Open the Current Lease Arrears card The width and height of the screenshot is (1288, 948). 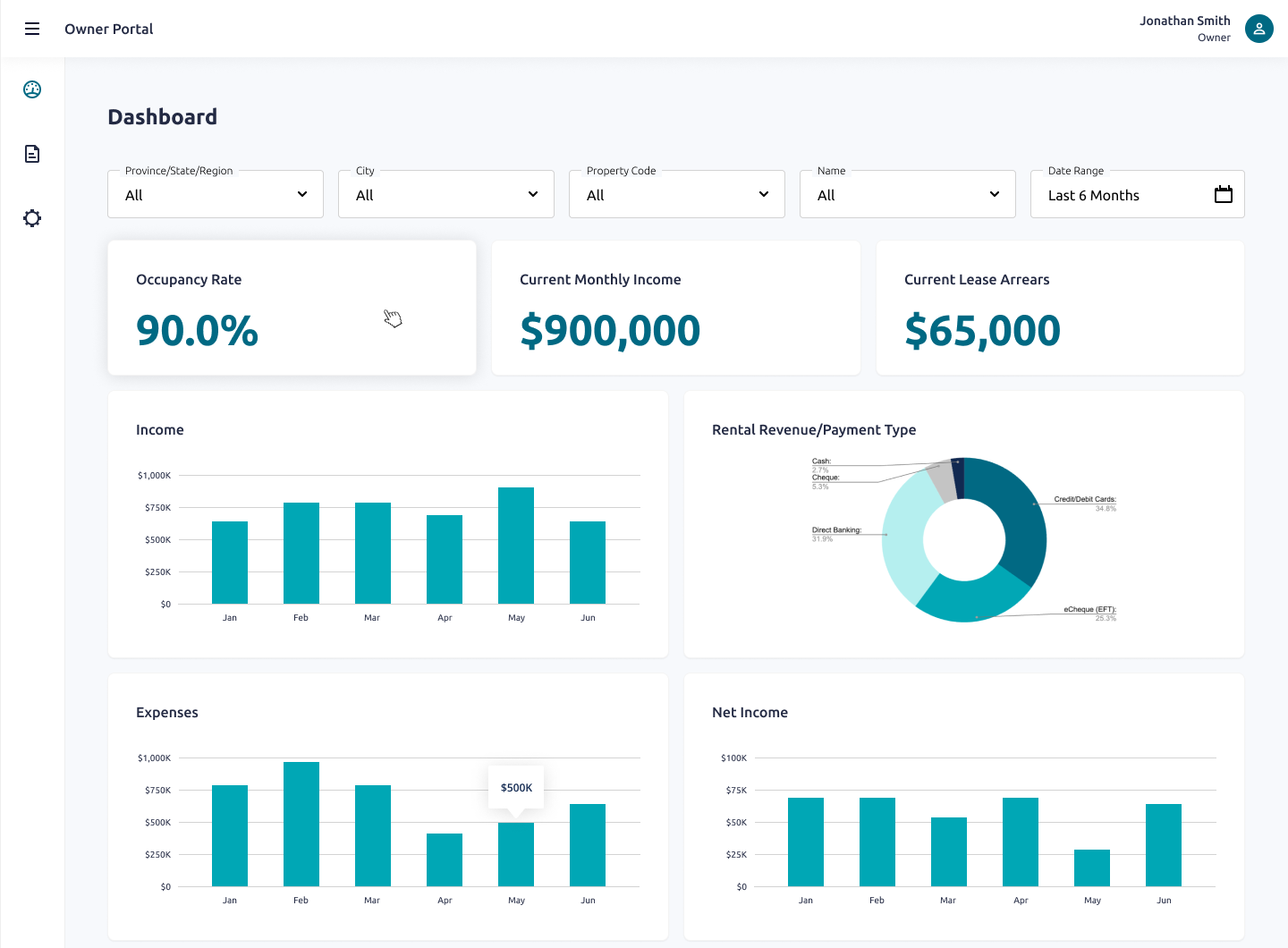[1060, 308]
